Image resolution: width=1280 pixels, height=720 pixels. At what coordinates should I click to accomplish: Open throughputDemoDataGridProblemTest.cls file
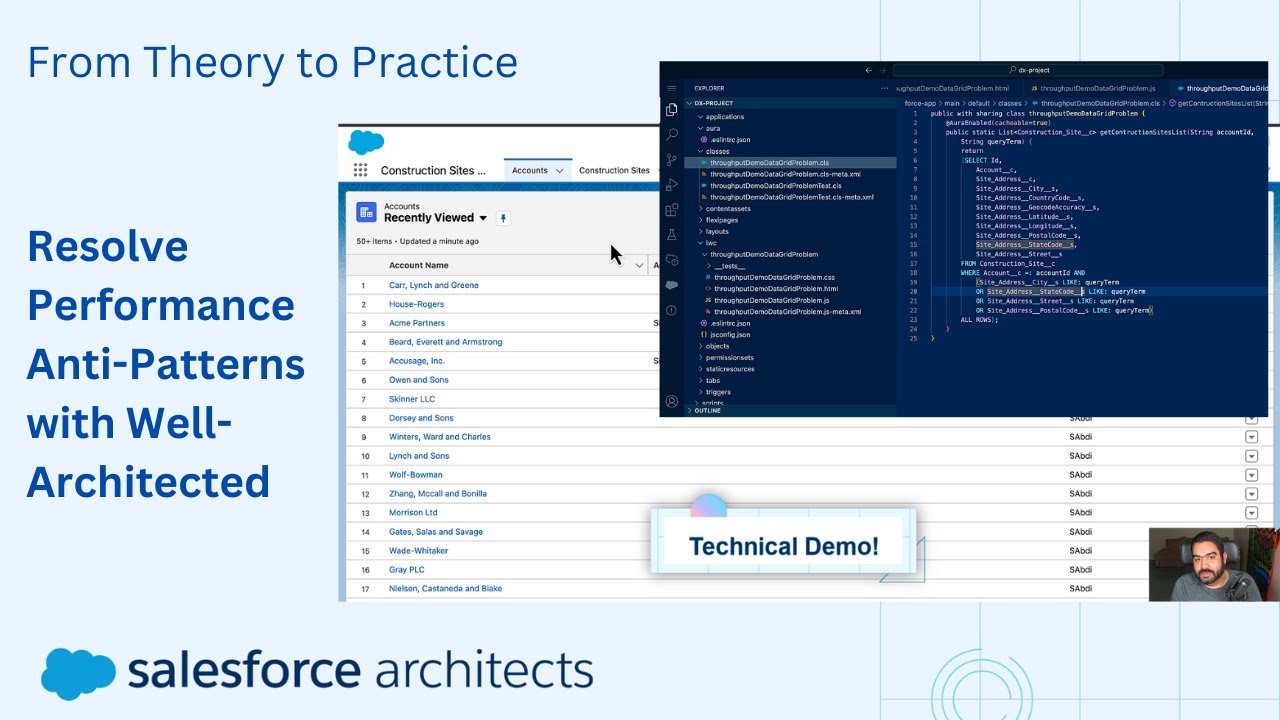click(x=775, y=186)
